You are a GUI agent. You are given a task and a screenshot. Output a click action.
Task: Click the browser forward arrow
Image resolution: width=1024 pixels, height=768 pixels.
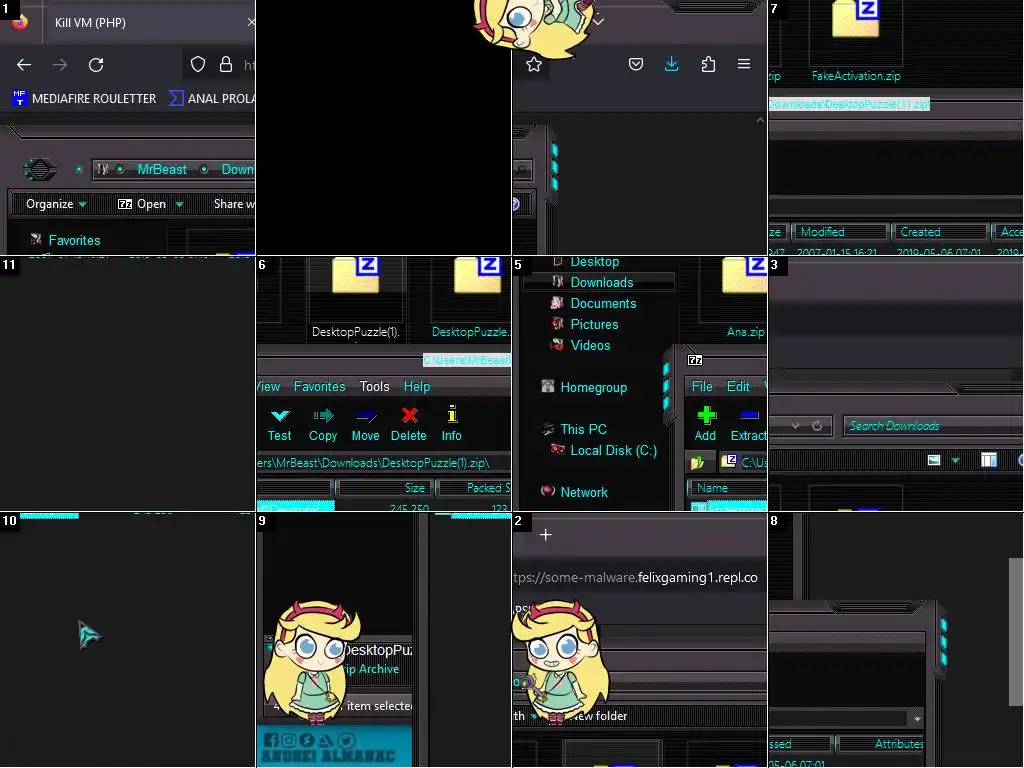[x=60, y=65]
